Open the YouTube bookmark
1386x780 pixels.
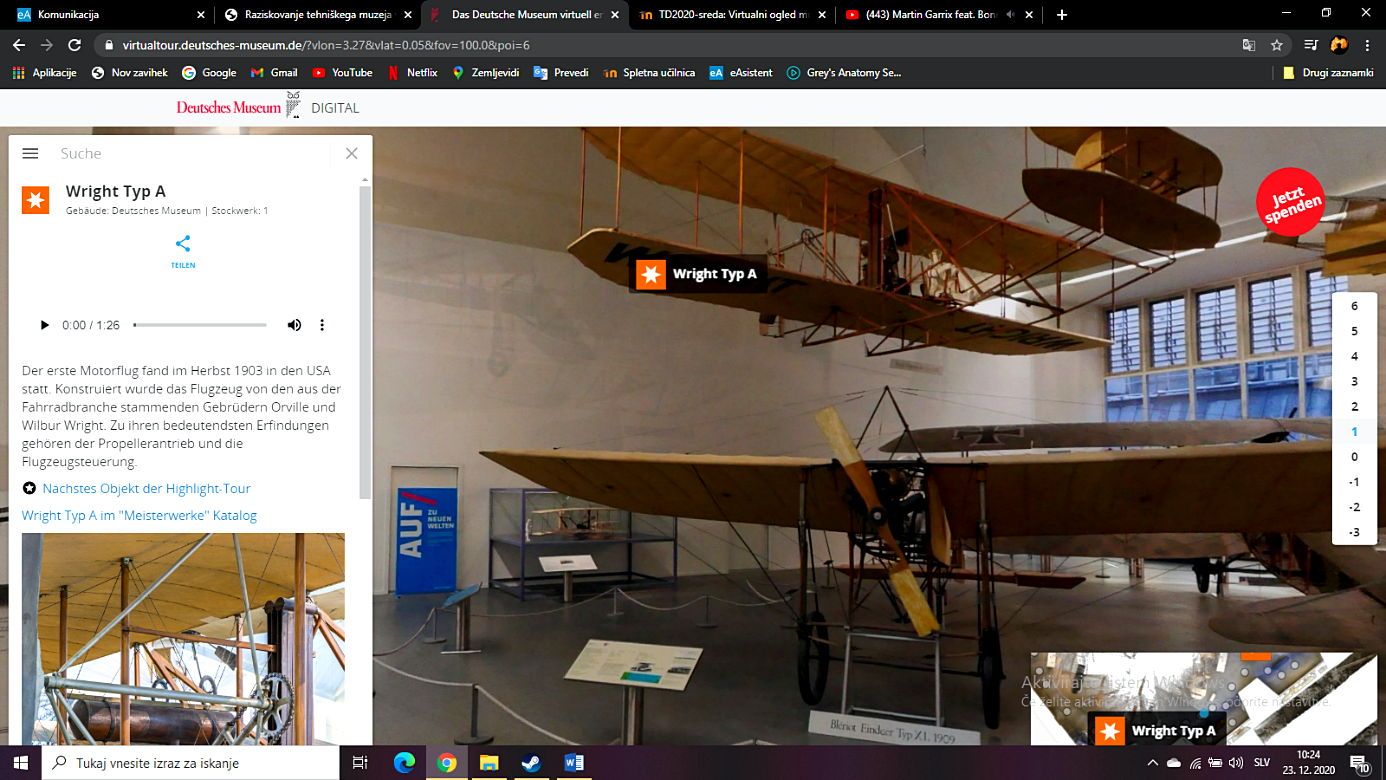click(342, 72)
